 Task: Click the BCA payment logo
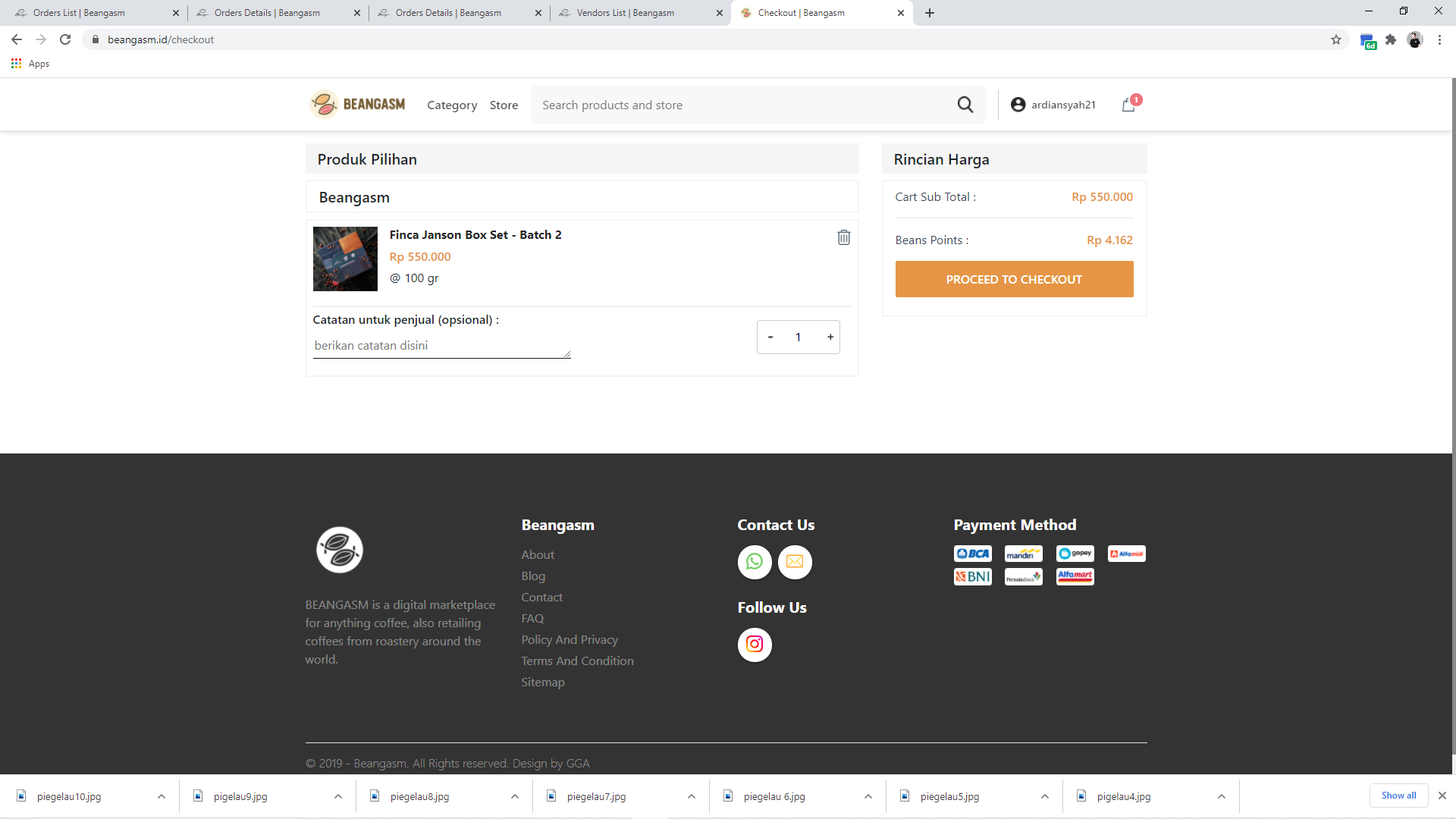pos(973,554)
